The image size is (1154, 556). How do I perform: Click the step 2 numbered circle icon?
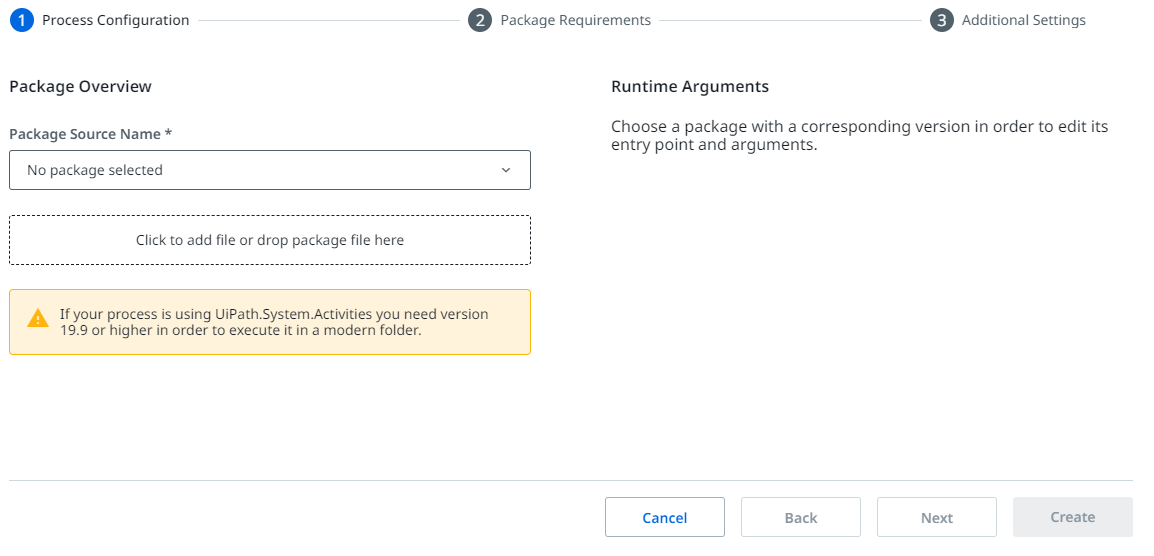[480, 20]
